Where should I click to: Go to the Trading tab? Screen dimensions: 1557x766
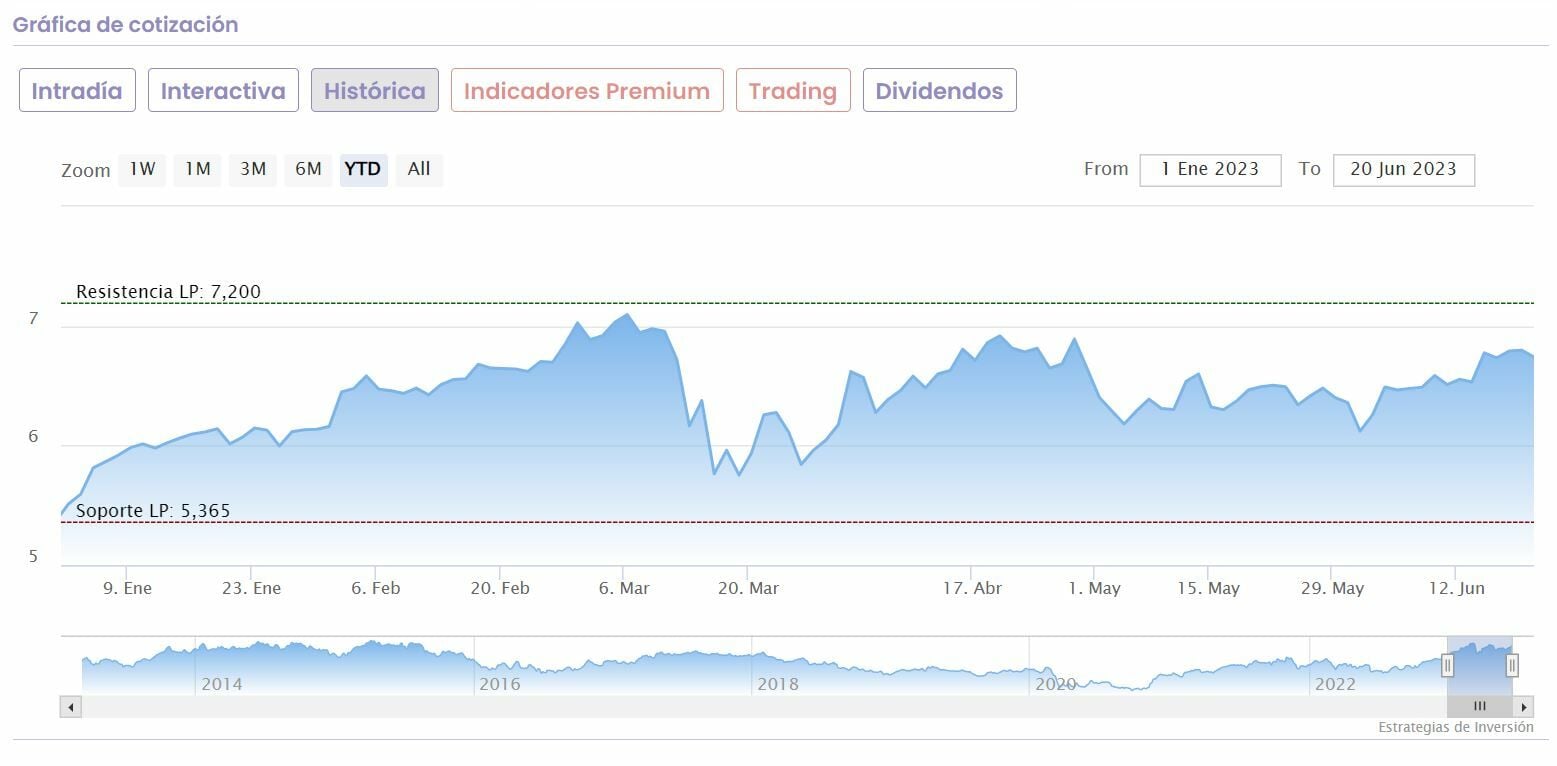coord(793,91)
